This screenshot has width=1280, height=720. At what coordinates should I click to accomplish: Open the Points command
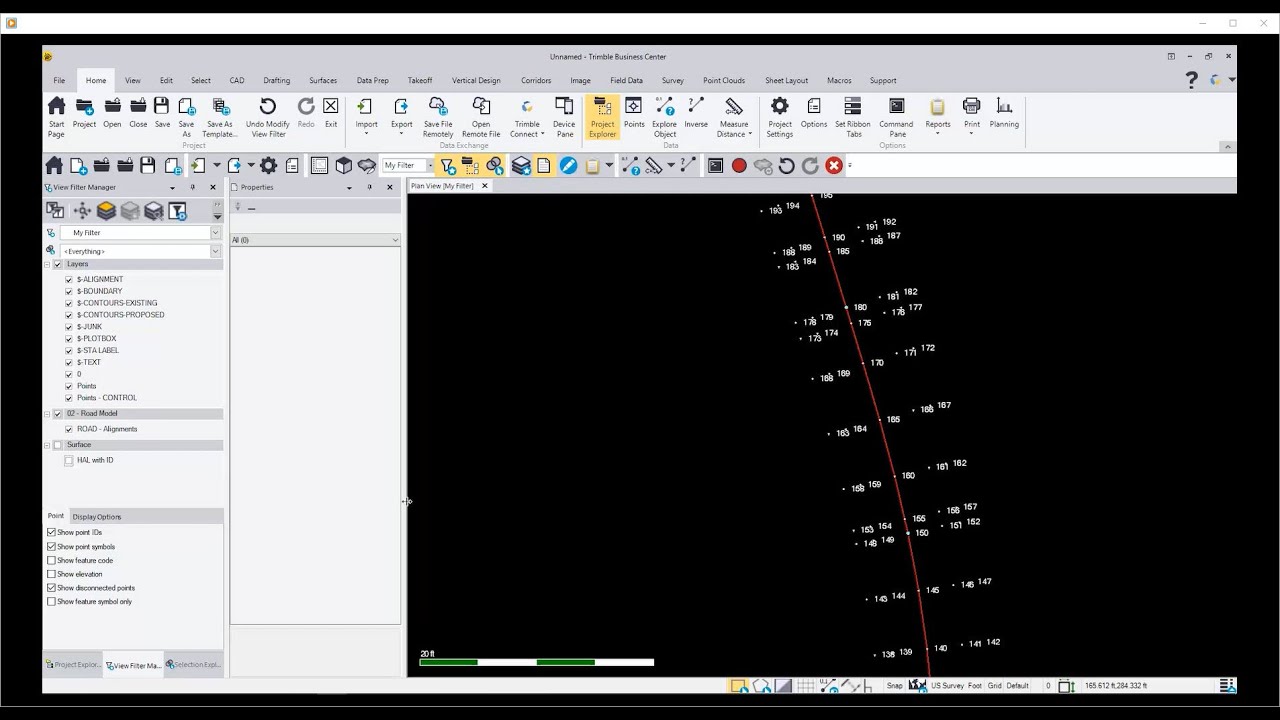(x=634, y=112)
